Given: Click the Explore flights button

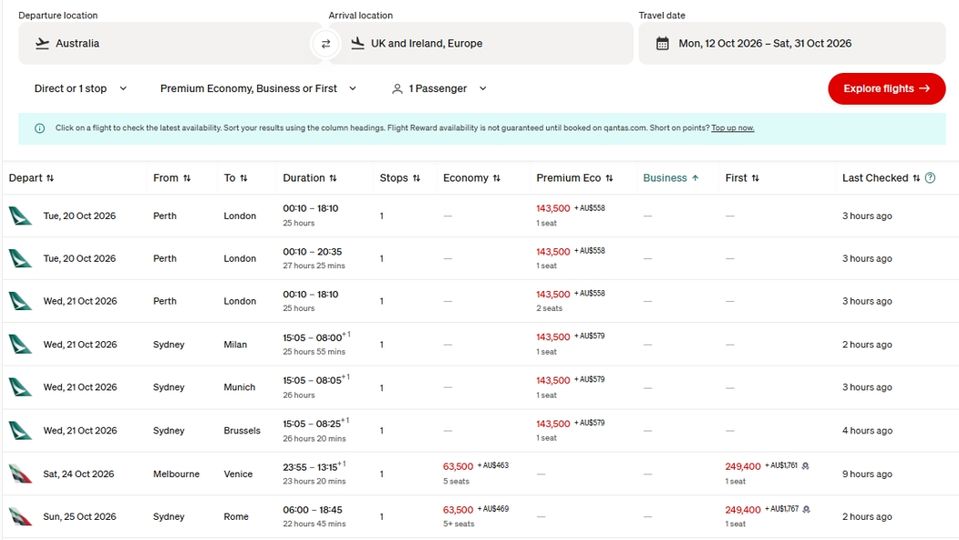Looking at the screenshot, I should click(887, 89).
